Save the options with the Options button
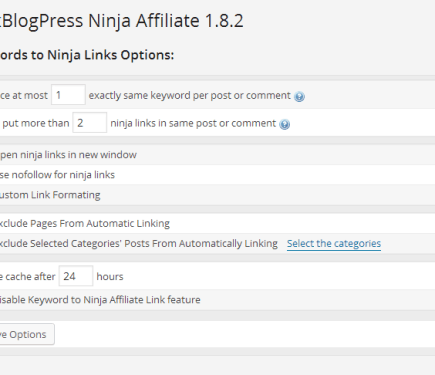This screenshot has width=435, height=375. pos(26,334)
